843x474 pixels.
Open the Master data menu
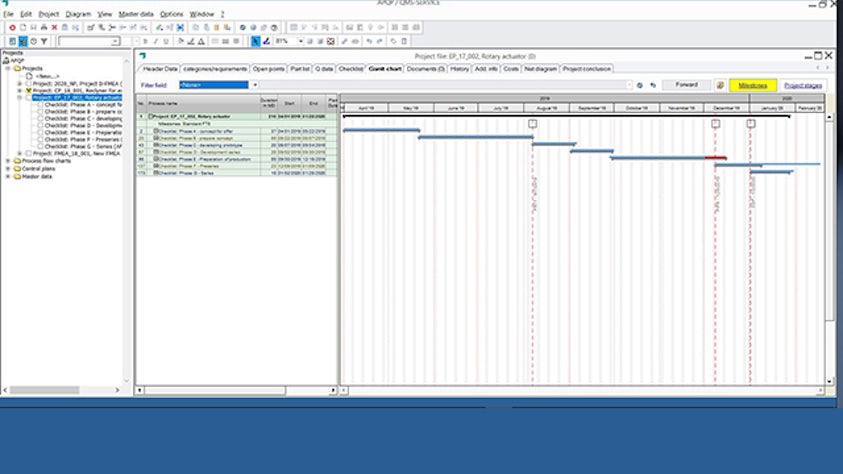pyautogui.click(x=135, y=14)
